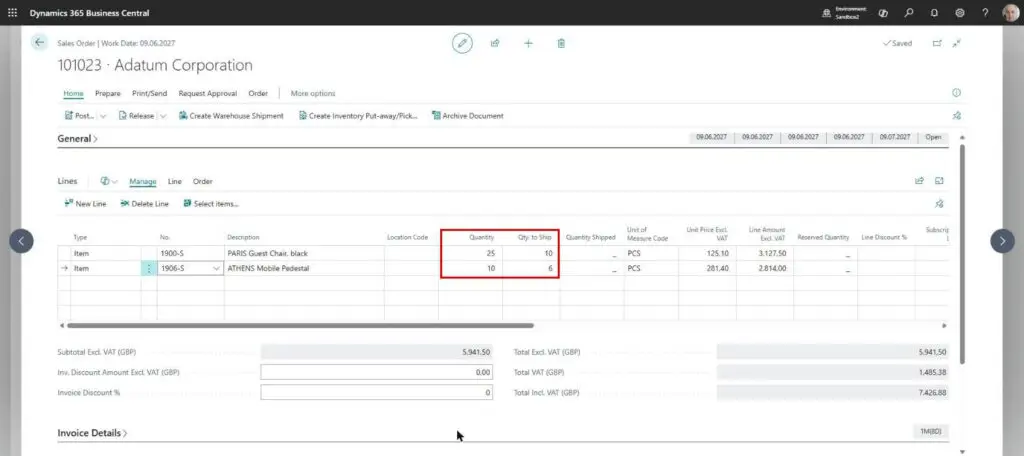Click Create Inventory Put-away/Pick

coord(358,116)
